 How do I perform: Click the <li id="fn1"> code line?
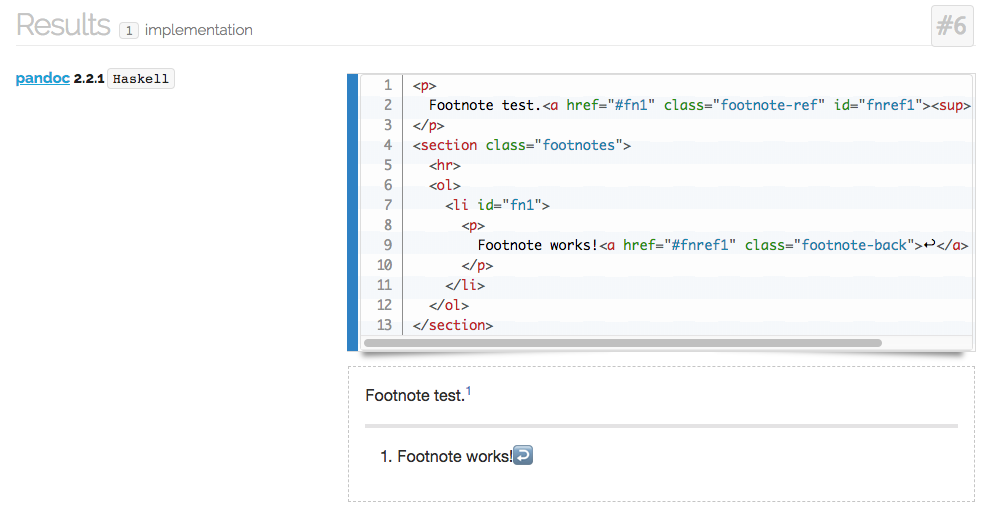tap(497, 205)
